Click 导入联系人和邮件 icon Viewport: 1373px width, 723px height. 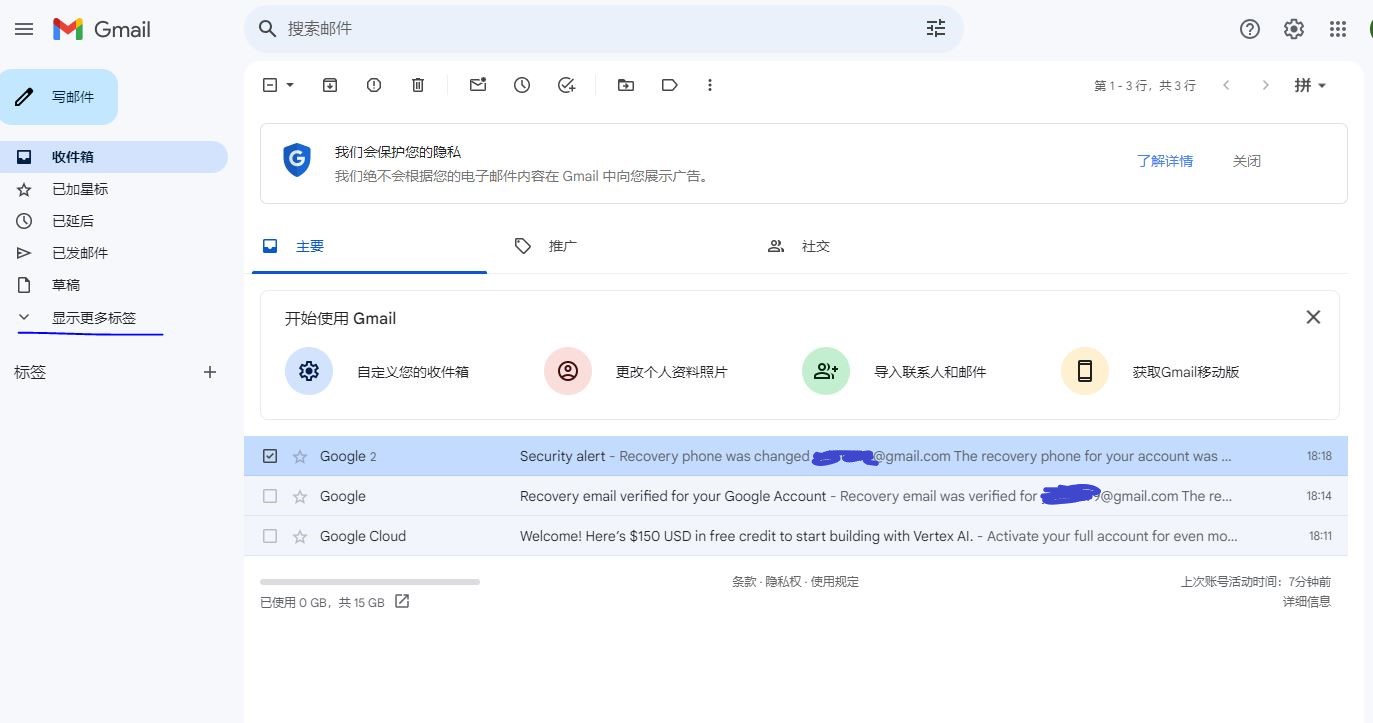pyautogui.click(x=826, y=371)
